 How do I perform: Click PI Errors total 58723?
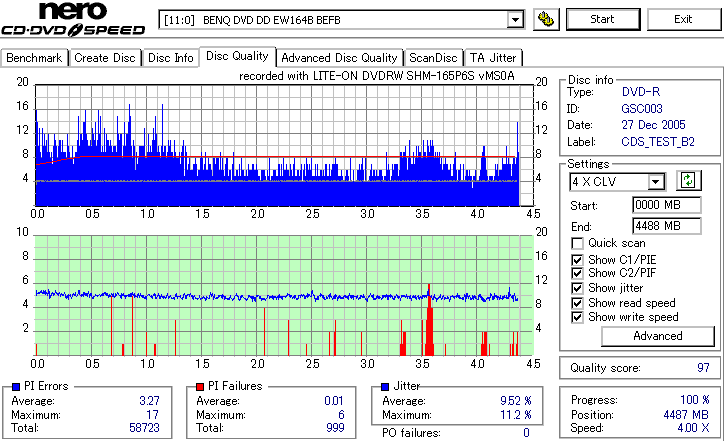point(145,428)
